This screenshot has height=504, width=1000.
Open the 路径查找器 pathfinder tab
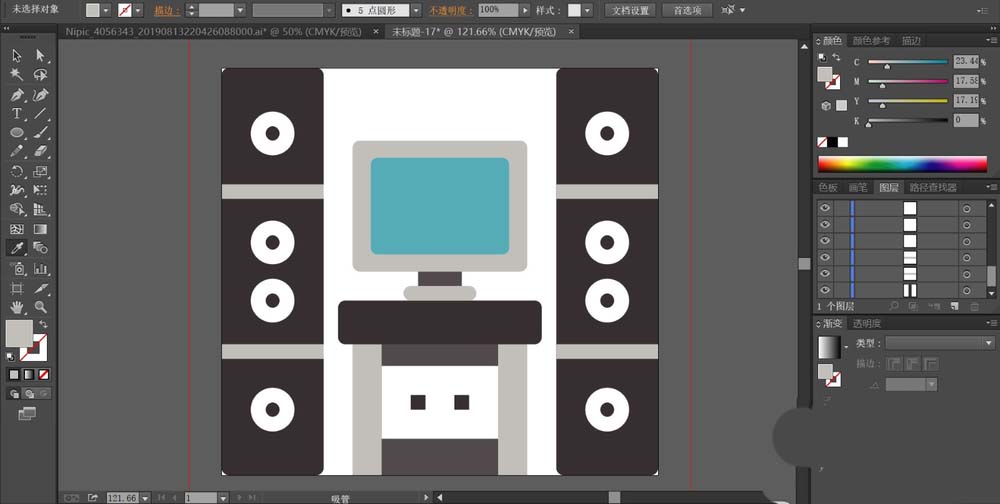pyautogui.click(x=933, y=188)
